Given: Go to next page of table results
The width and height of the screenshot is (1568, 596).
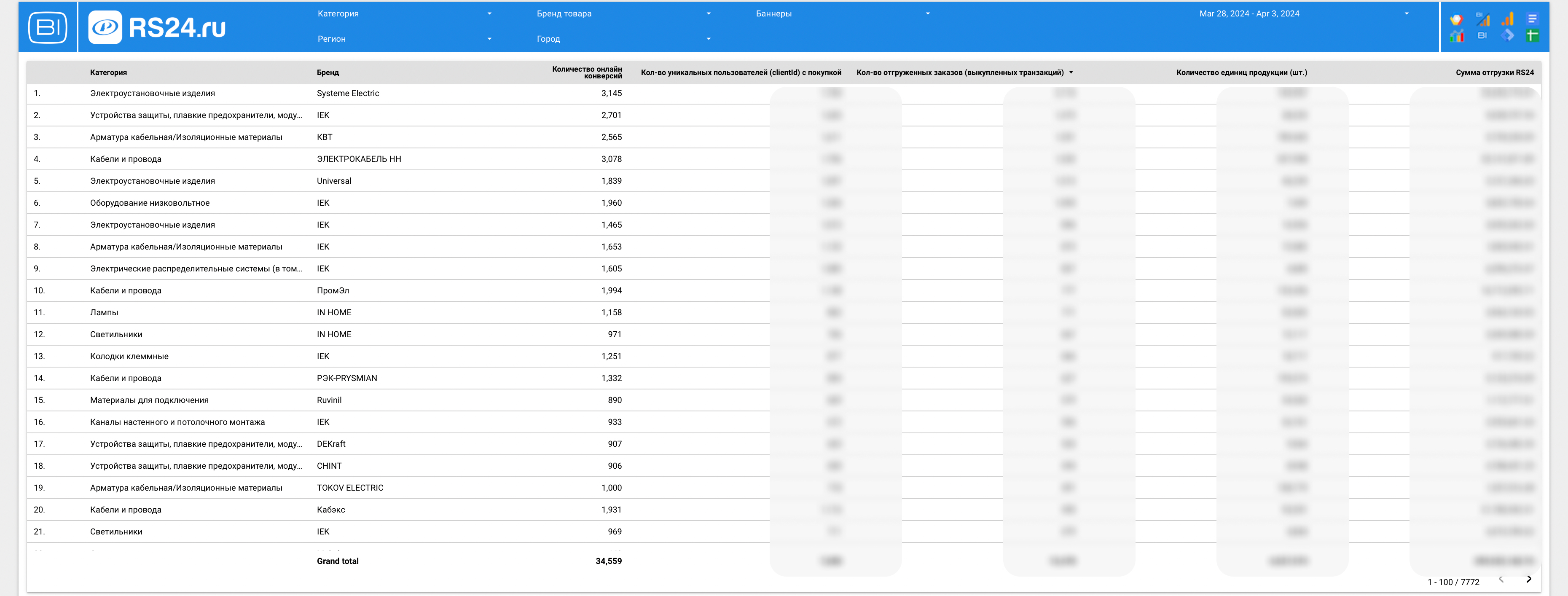Looking at the screenshot, I should 1528,580.
